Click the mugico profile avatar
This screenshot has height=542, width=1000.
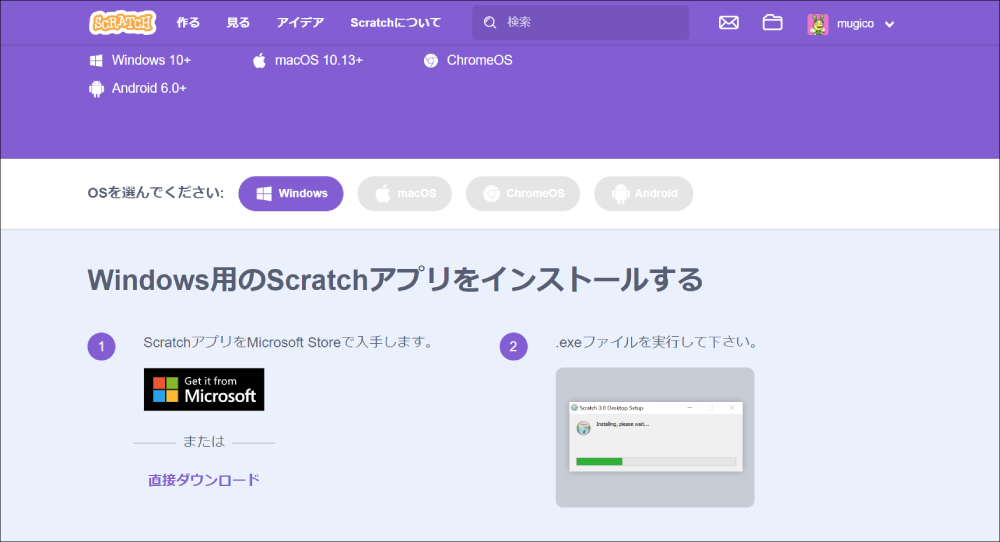pyautogui.click(x=818, y=24)
